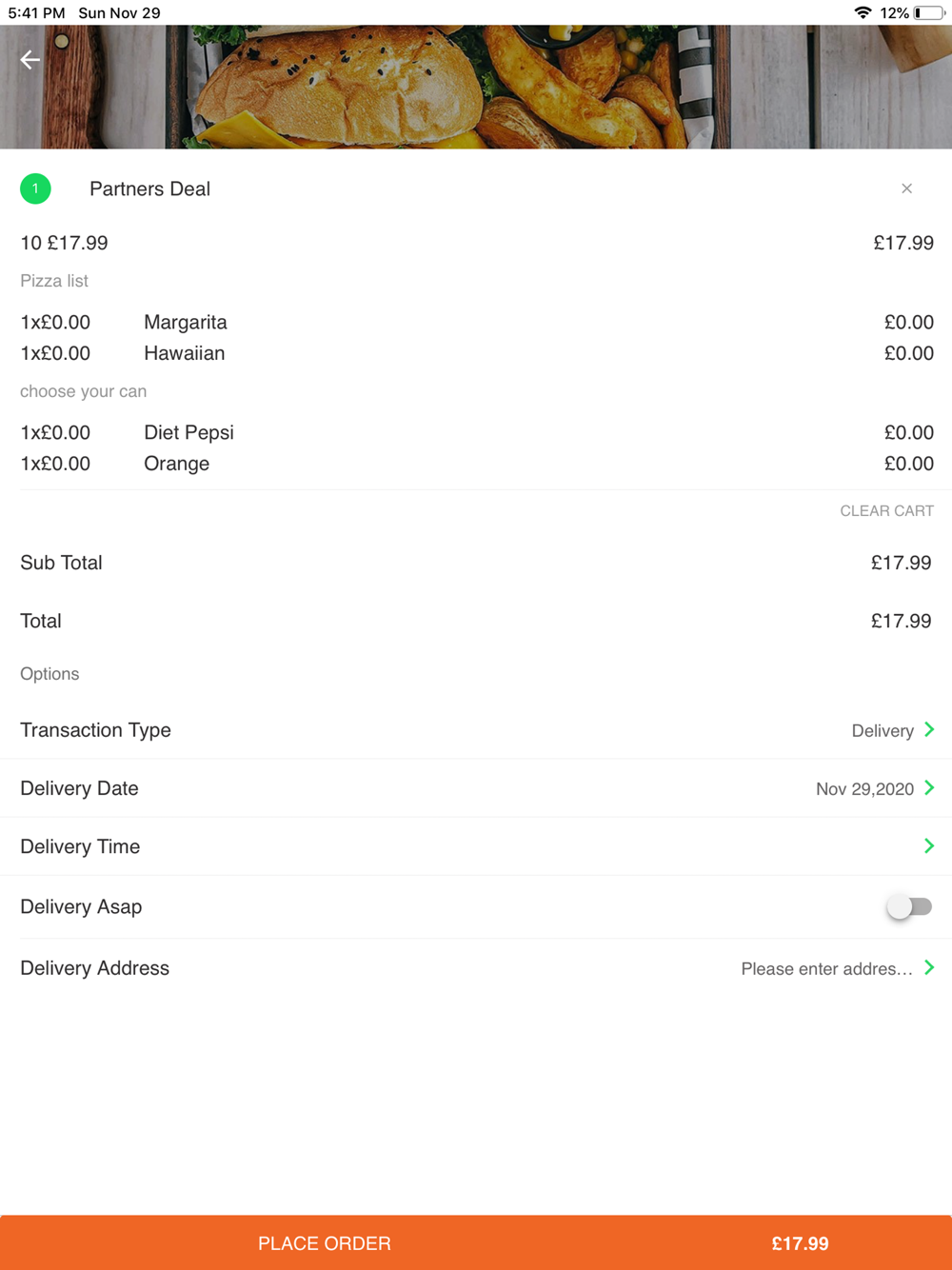Select the Hawaiian pizza line
Viewport: 952px width, 1270px height.
[x=185, y=353]
